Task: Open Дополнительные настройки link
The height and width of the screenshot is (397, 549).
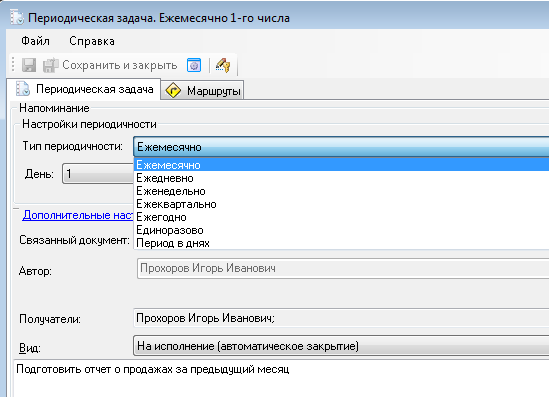Action: [78, 215]
